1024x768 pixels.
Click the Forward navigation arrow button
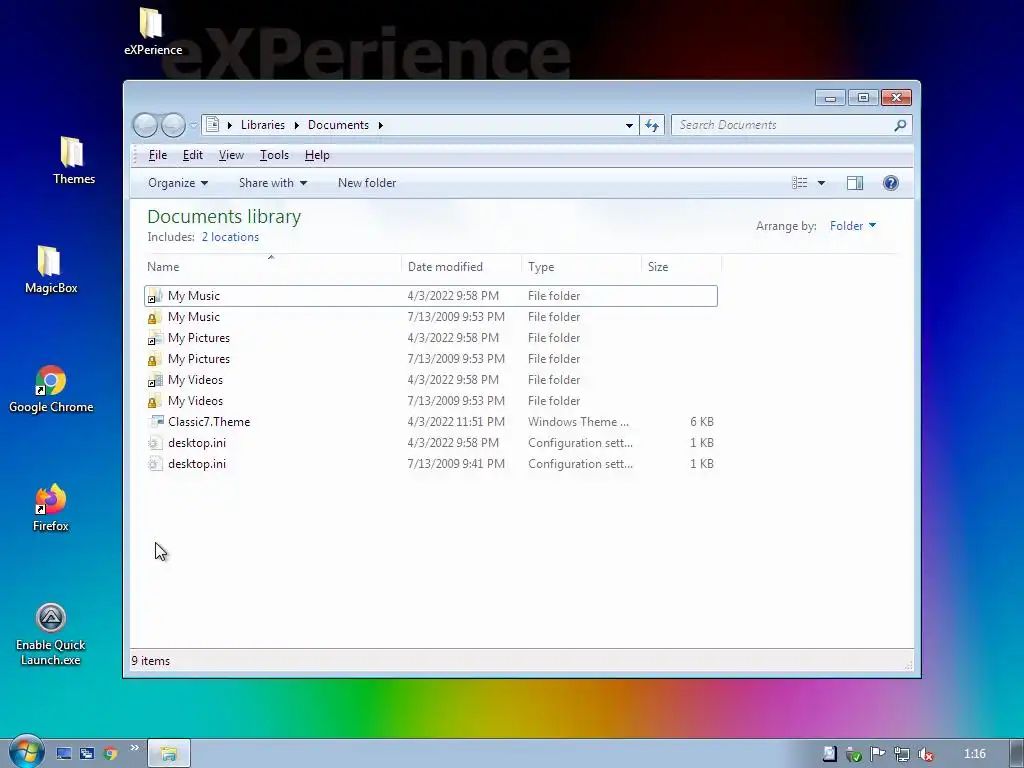point(173,125)
